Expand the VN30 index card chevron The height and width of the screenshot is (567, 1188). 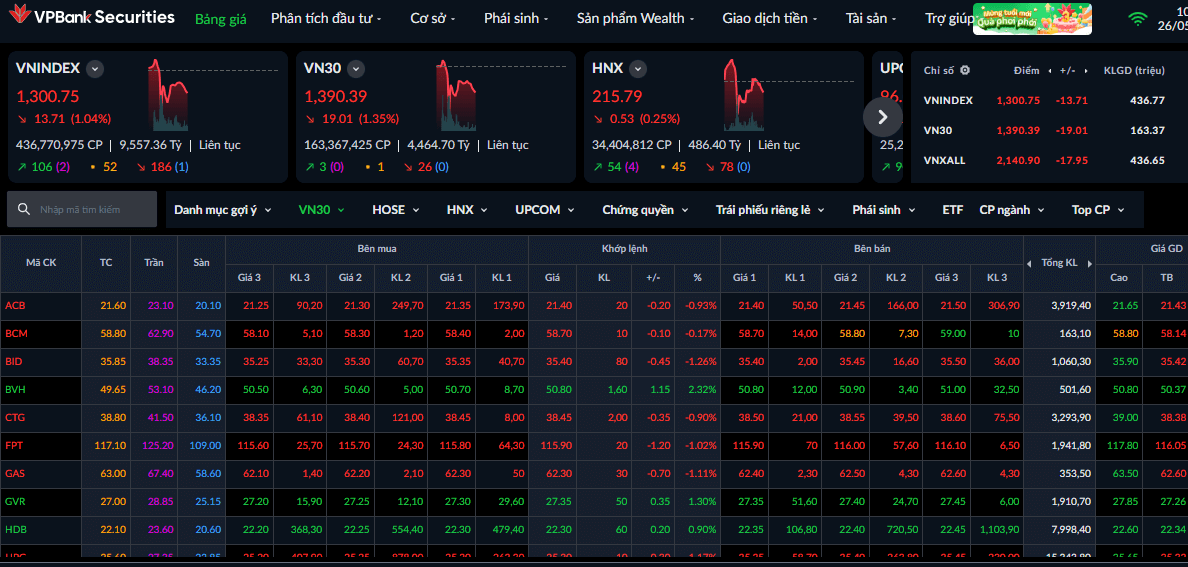tap(356, 69)
